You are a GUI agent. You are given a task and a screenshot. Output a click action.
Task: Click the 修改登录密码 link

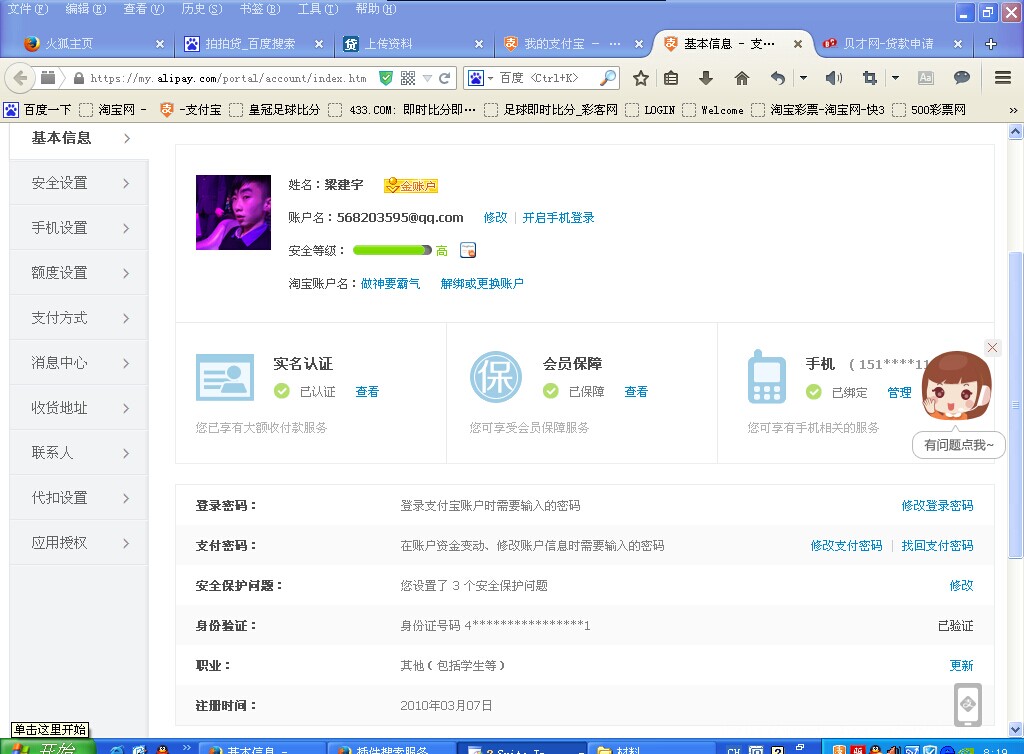pyautogui.click(x=936, y=506)
